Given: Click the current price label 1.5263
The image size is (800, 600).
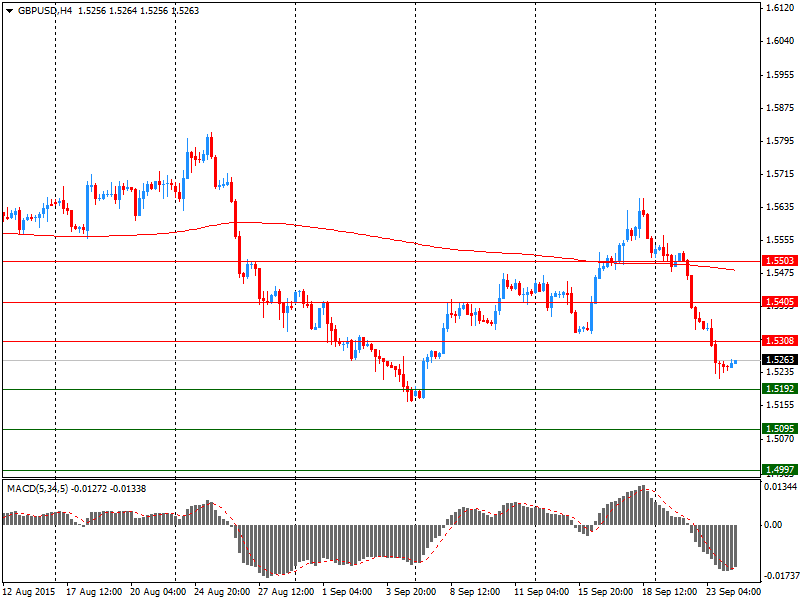Looking at the screenshot, I should pyautogui.click(x=780, y=360).
